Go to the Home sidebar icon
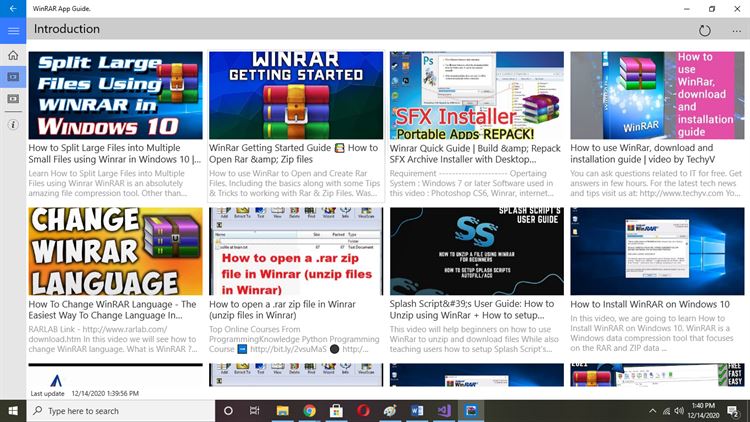 pyautogui.click(x=13, y=56)
